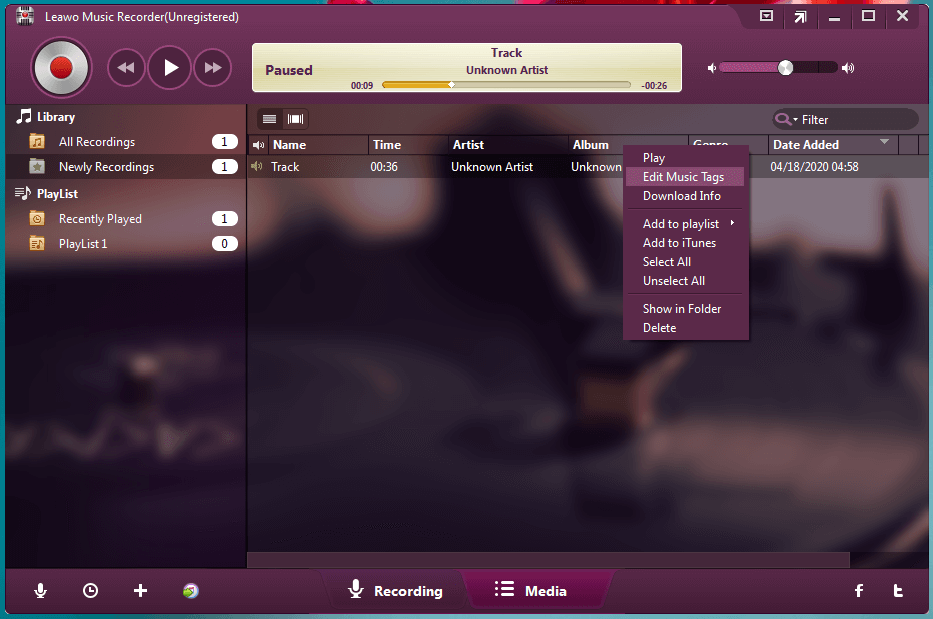Choose Add to iTunes menu entry
This screenshot has width=933, height=619.
(685, 243)
